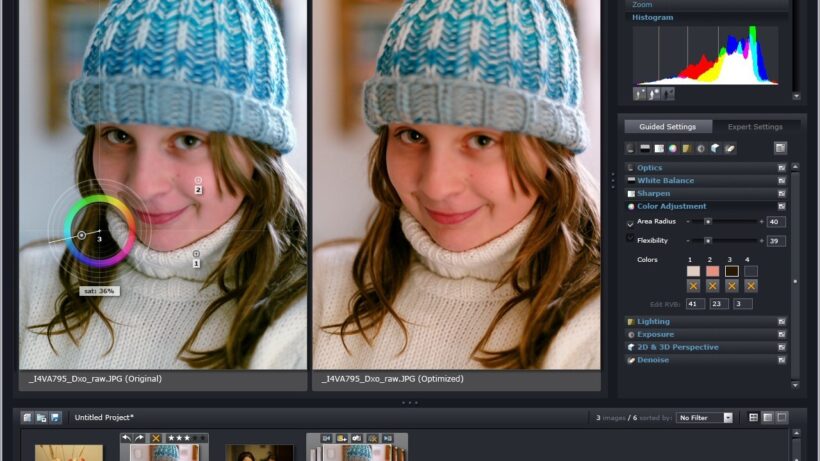Select color swatch 3 (dark brown)
Screen dimensions: 820x461
coord(732,271)
